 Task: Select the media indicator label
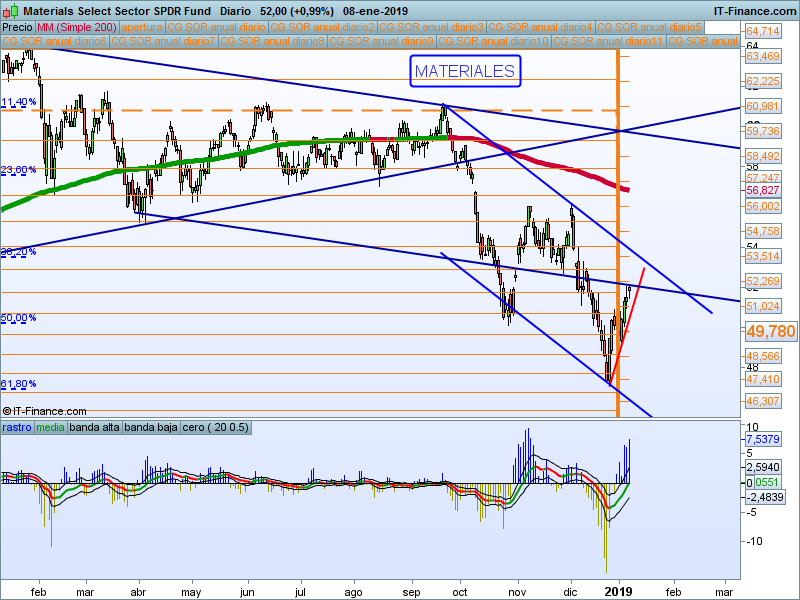50,427
